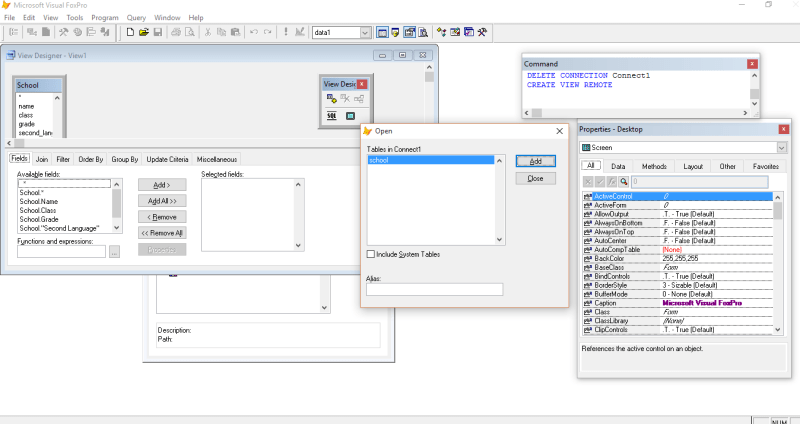Open the data1 database dropdown
800x424 pixels.
(365, 32)
